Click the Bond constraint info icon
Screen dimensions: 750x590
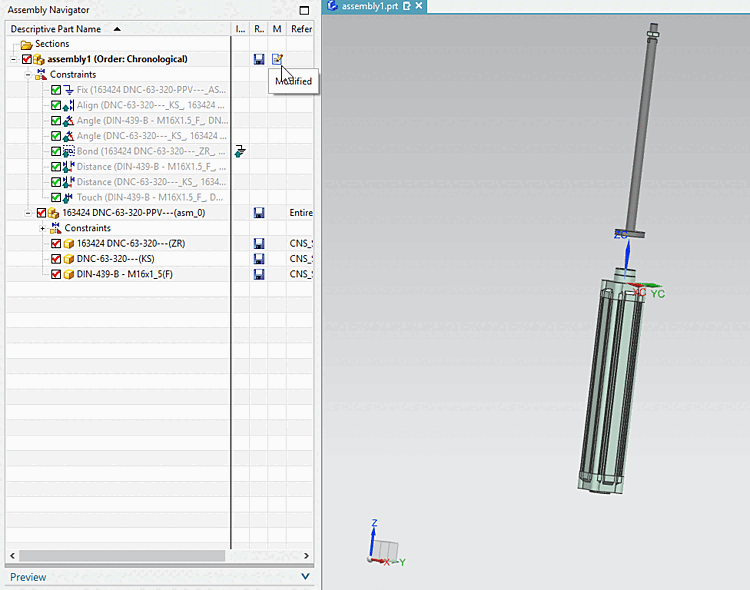coord(240,151)
